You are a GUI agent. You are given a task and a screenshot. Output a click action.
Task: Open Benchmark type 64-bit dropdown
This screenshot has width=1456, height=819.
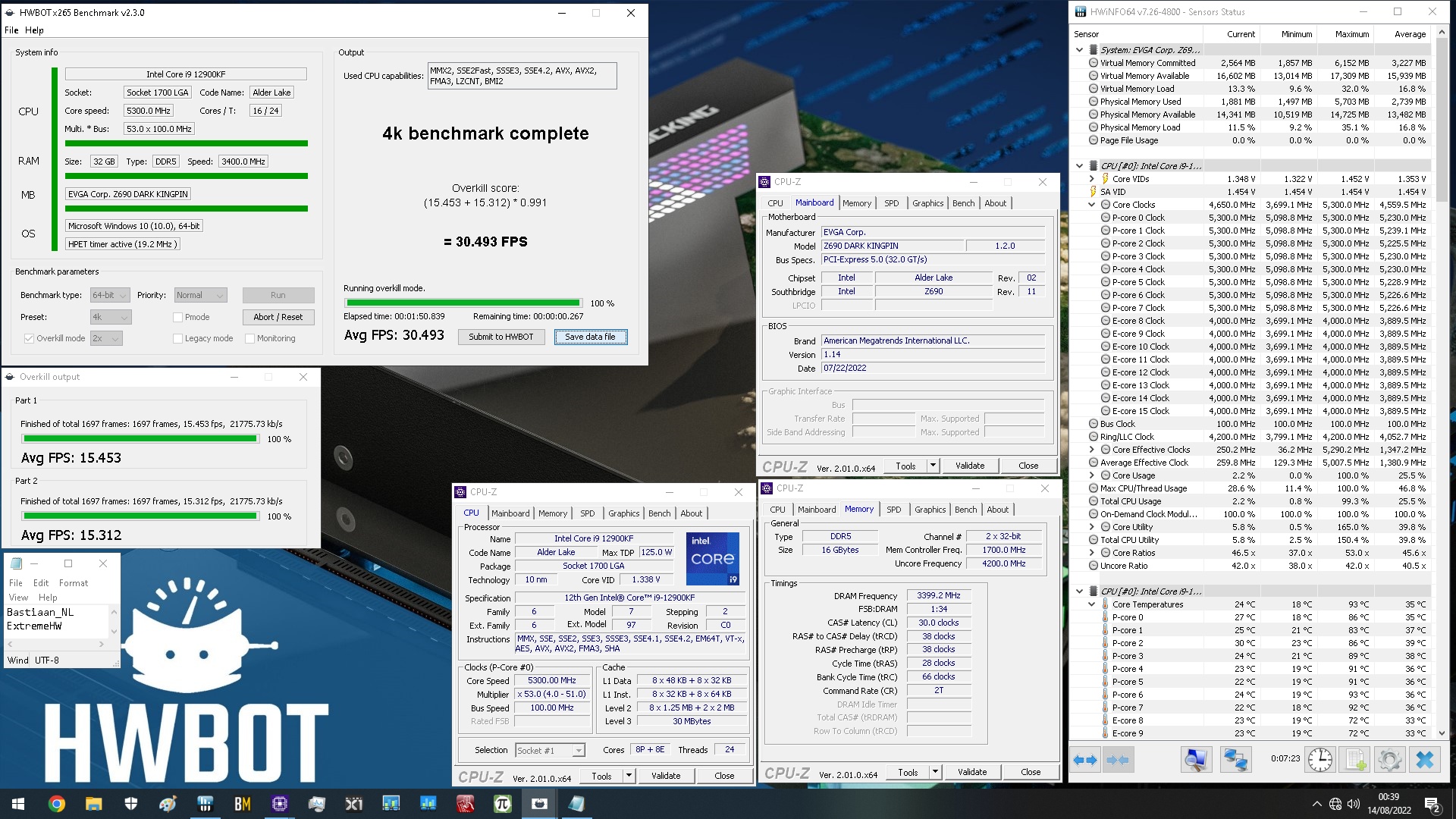pos(110,296)
